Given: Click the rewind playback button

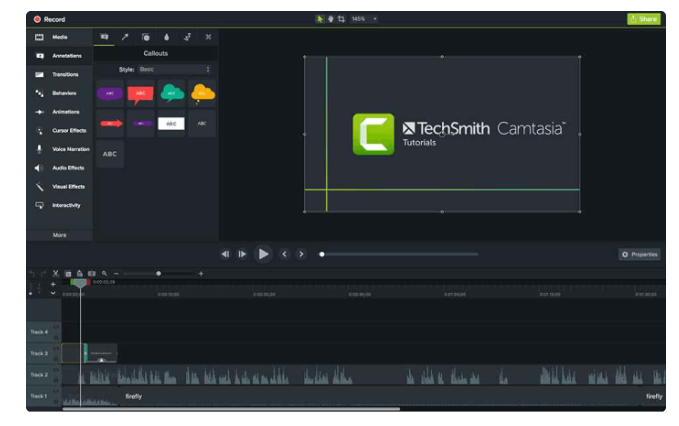Looking at the screenshot, I should [x=225, y=254].
